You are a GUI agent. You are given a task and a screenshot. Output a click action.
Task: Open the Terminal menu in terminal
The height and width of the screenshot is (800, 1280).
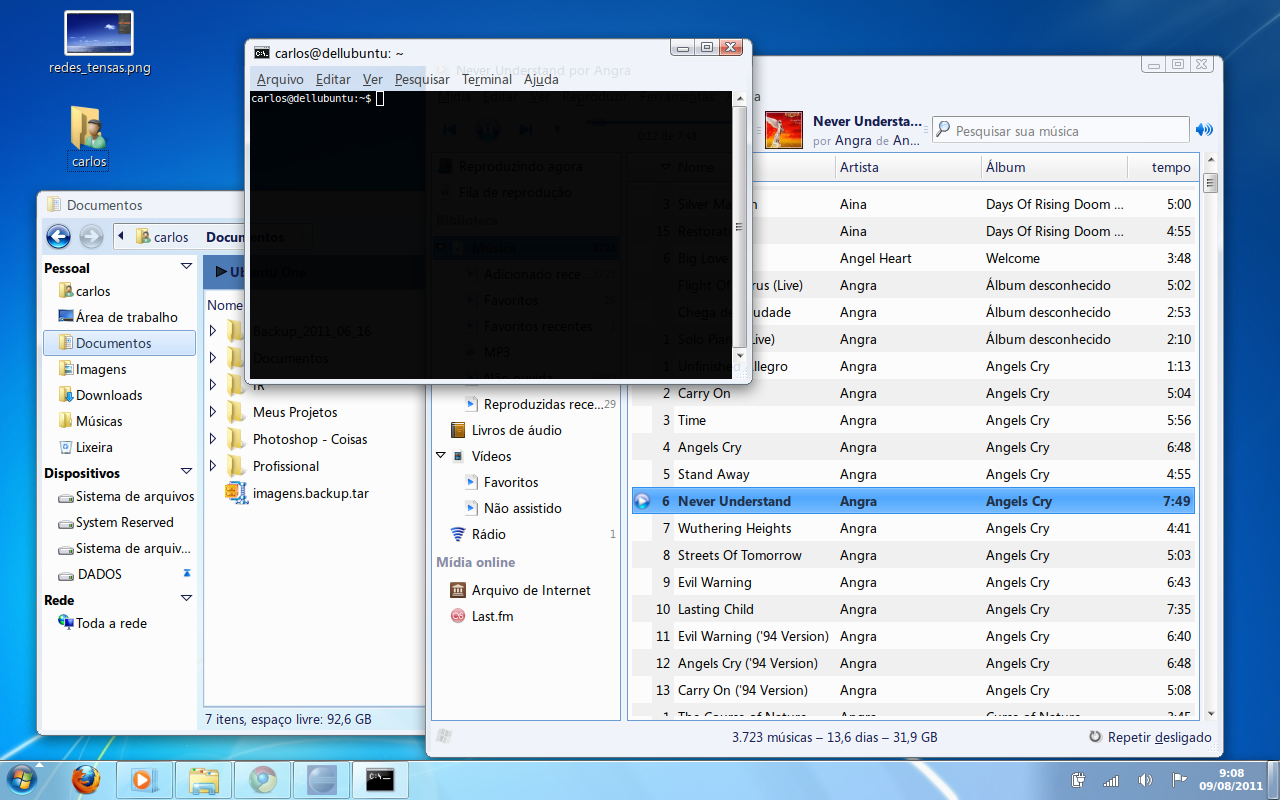[x=487, y=79]
